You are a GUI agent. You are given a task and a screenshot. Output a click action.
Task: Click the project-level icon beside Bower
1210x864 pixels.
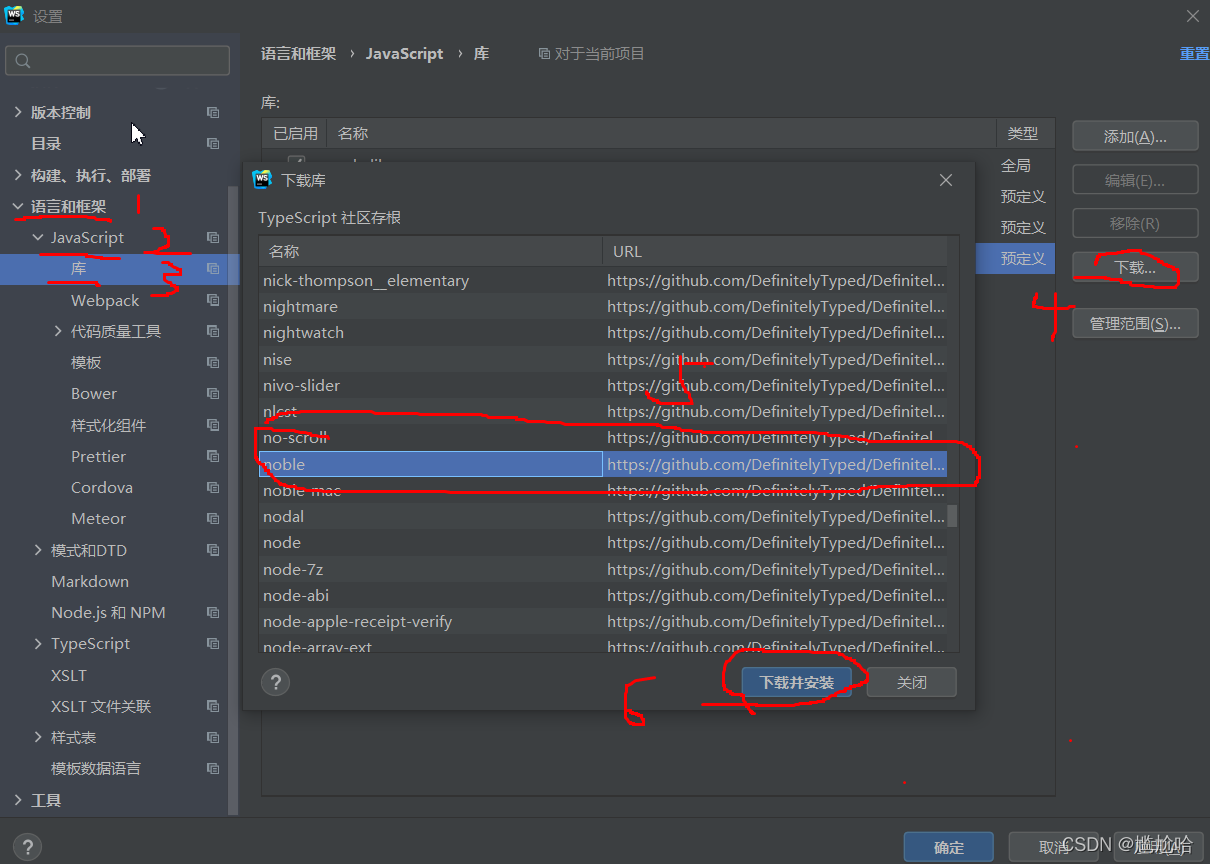click(213, 393)
